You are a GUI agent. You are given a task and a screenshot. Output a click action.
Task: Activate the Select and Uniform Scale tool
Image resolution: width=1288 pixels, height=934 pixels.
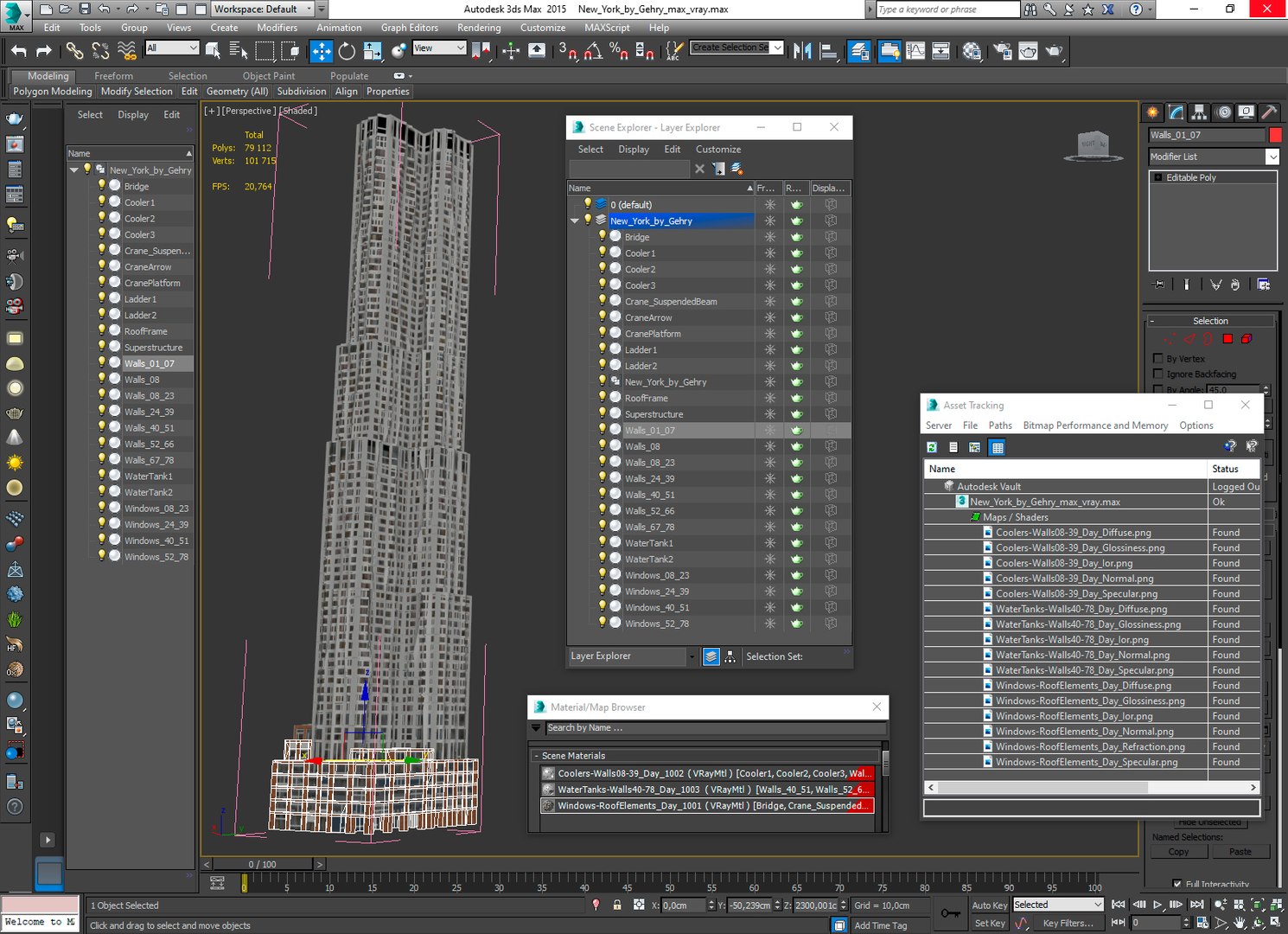point(373,51)
